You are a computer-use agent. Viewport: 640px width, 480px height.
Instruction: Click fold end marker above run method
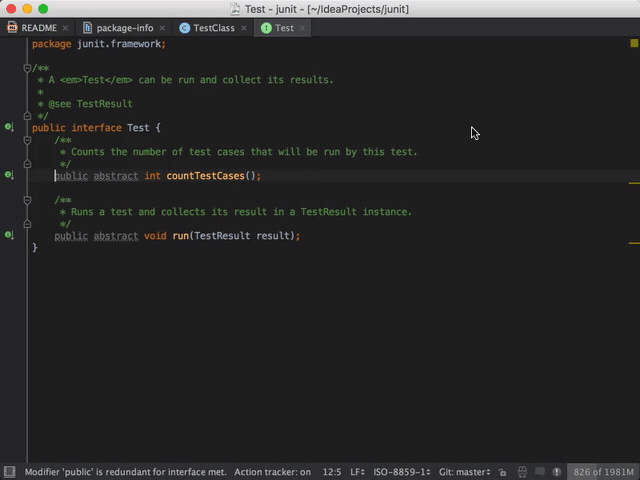(x=27, y=224)
